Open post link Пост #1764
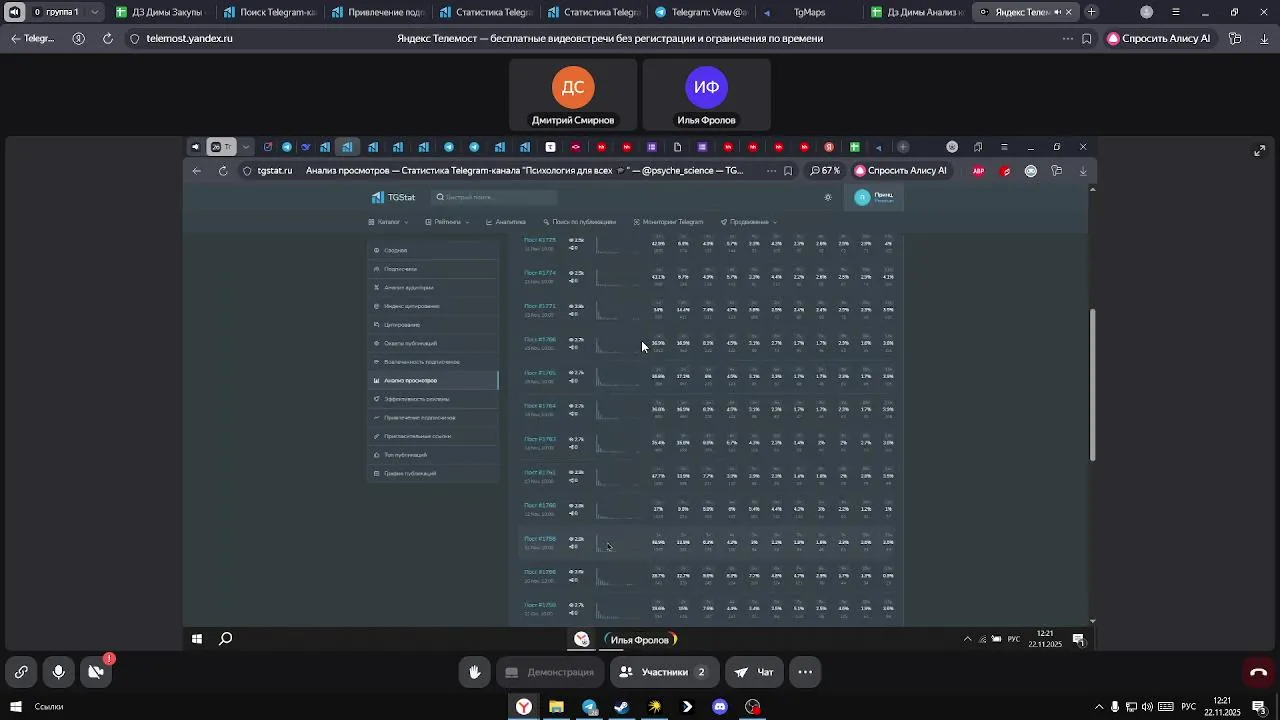Screen dimensions: 1280x720 [x=540, y=406]
